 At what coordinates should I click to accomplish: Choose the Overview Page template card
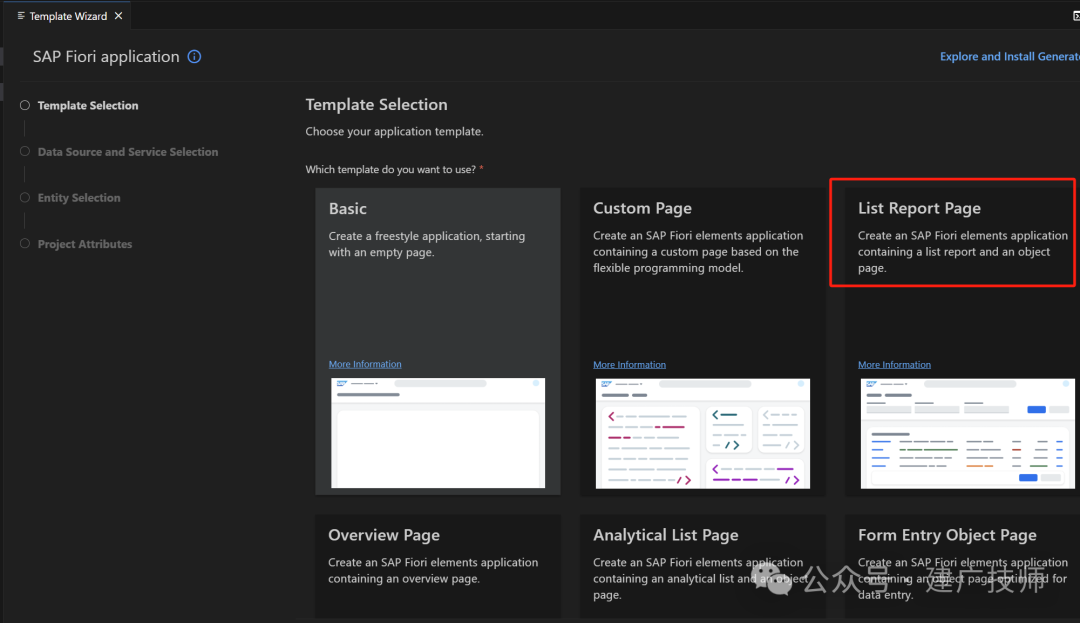pyautogui.click(x=437, y=566)
